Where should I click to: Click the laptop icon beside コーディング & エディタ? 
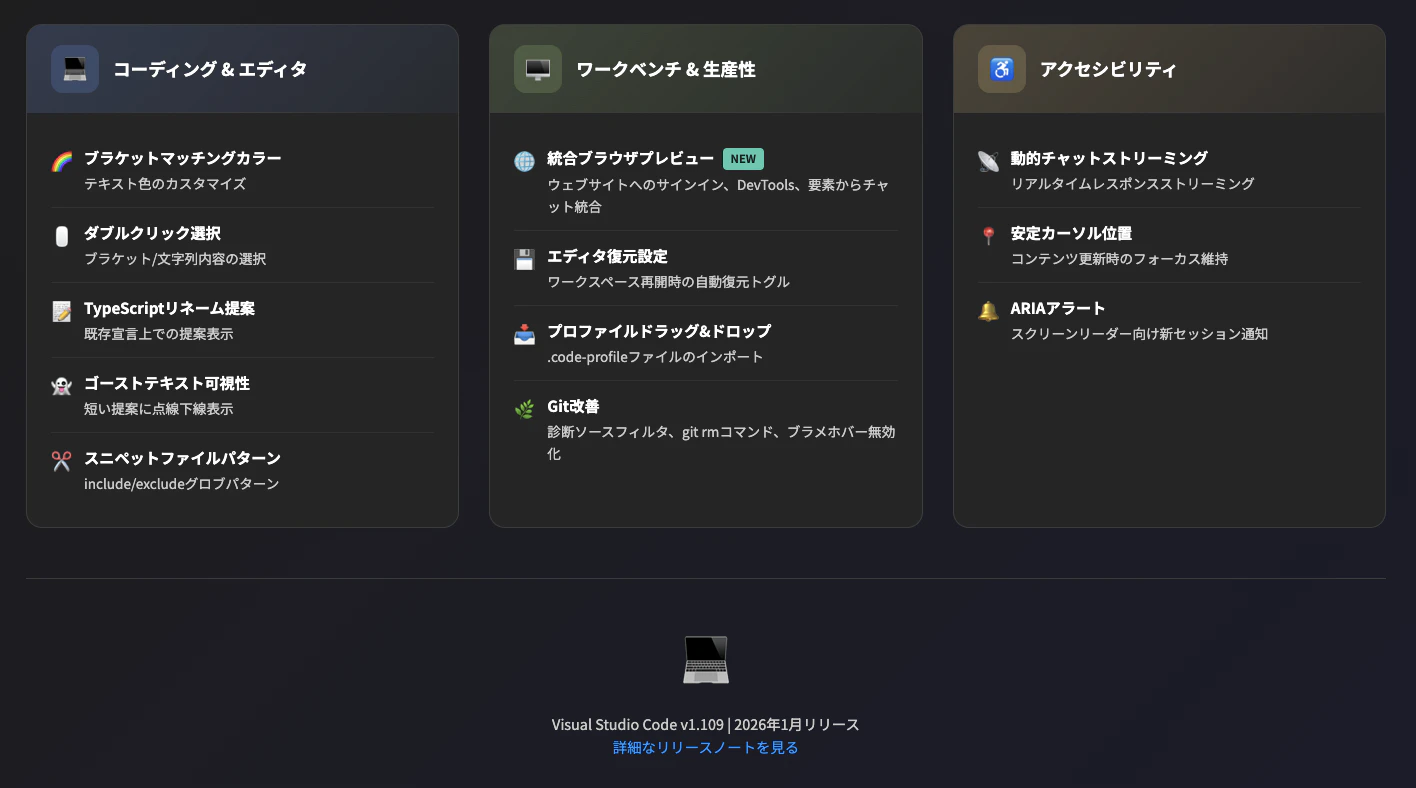[x=75, y=69]
